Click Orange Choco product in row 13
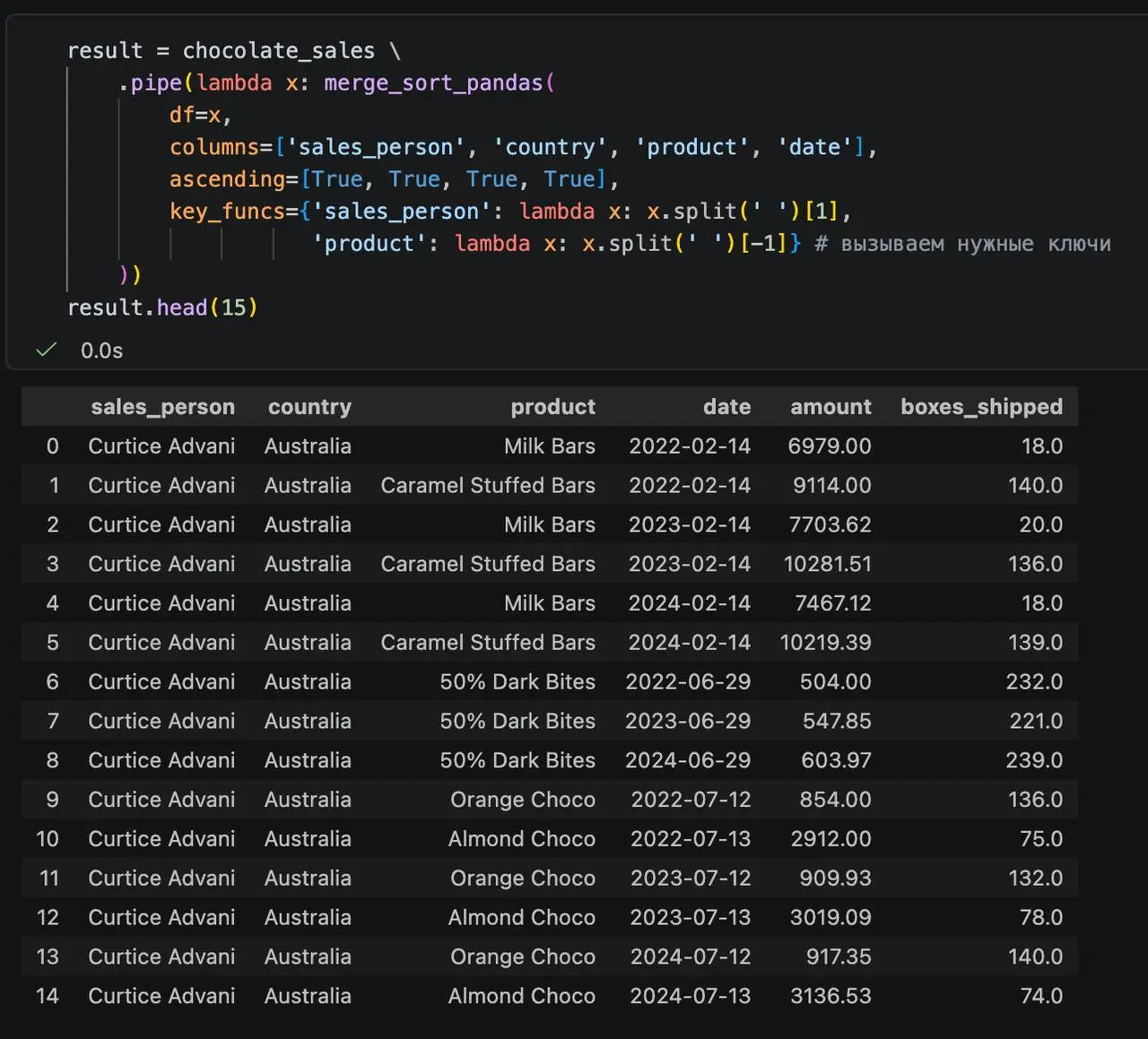The image size is (1148, 1039). click(x=523, y=957)
